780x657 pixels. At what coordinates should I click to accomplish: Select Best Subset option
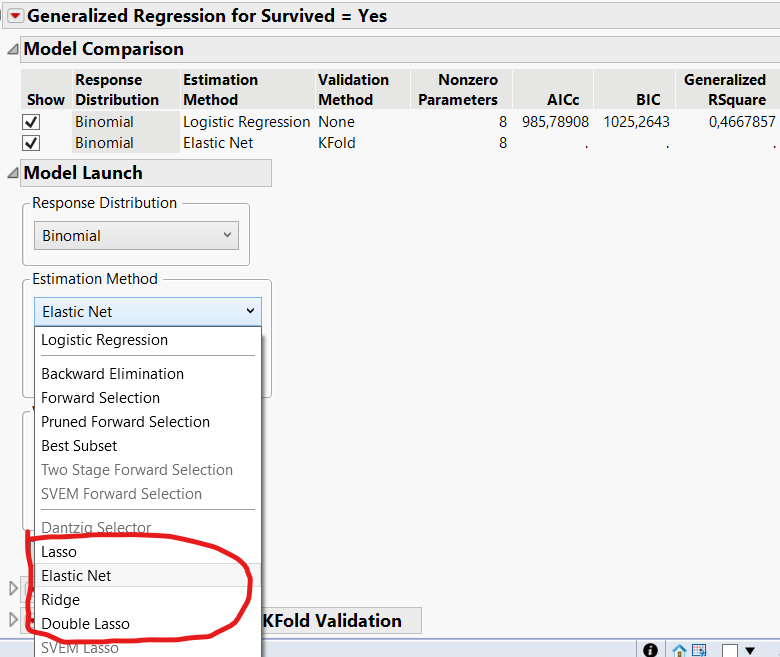[x=79, y=446]
